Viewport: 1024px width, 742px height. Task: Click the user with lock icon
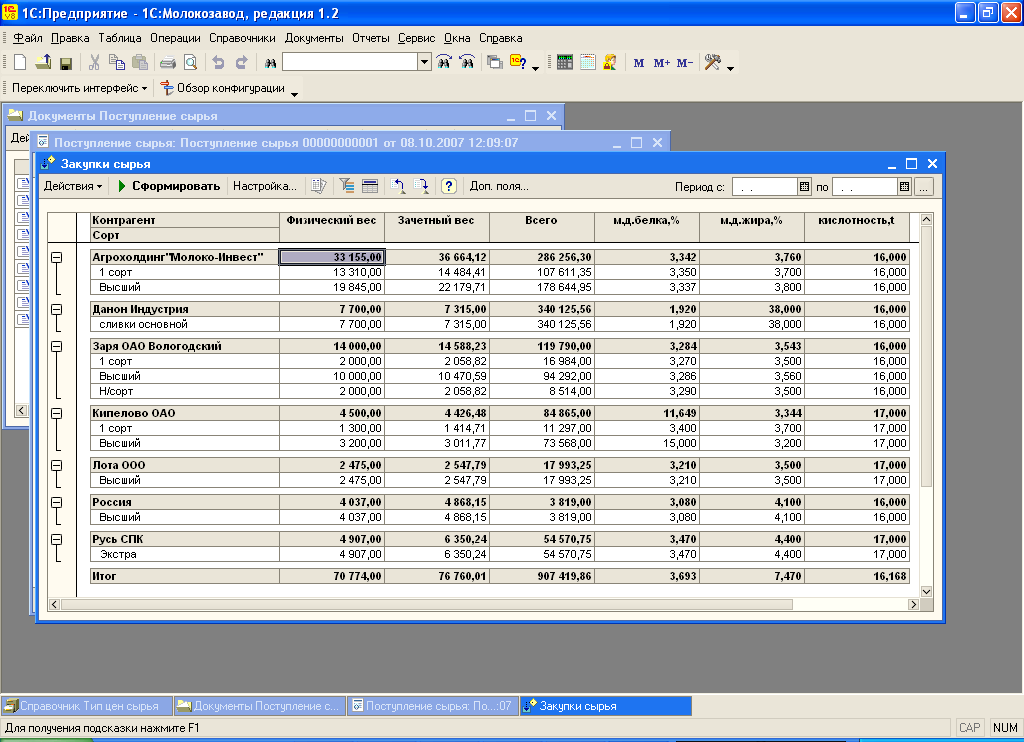[610, 63]
